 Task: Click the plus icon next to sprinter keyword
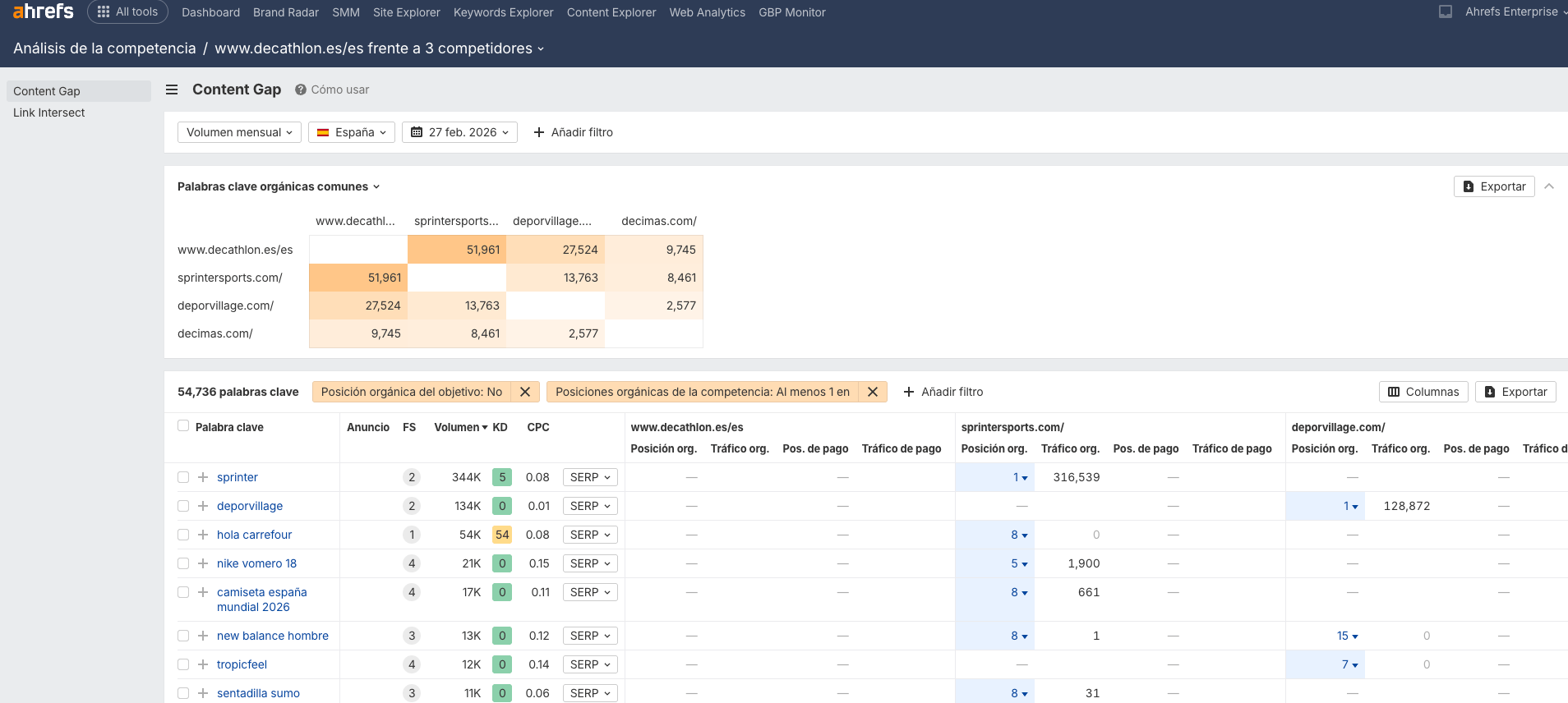coord(203,477)
